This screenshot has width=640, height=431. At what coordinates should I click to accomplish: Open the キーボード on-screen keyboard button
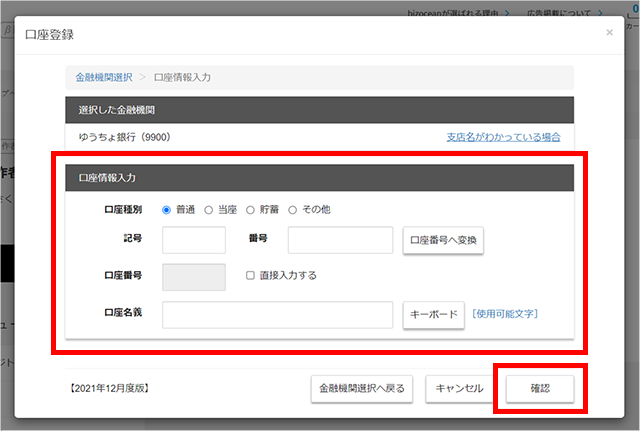point(433,315)
